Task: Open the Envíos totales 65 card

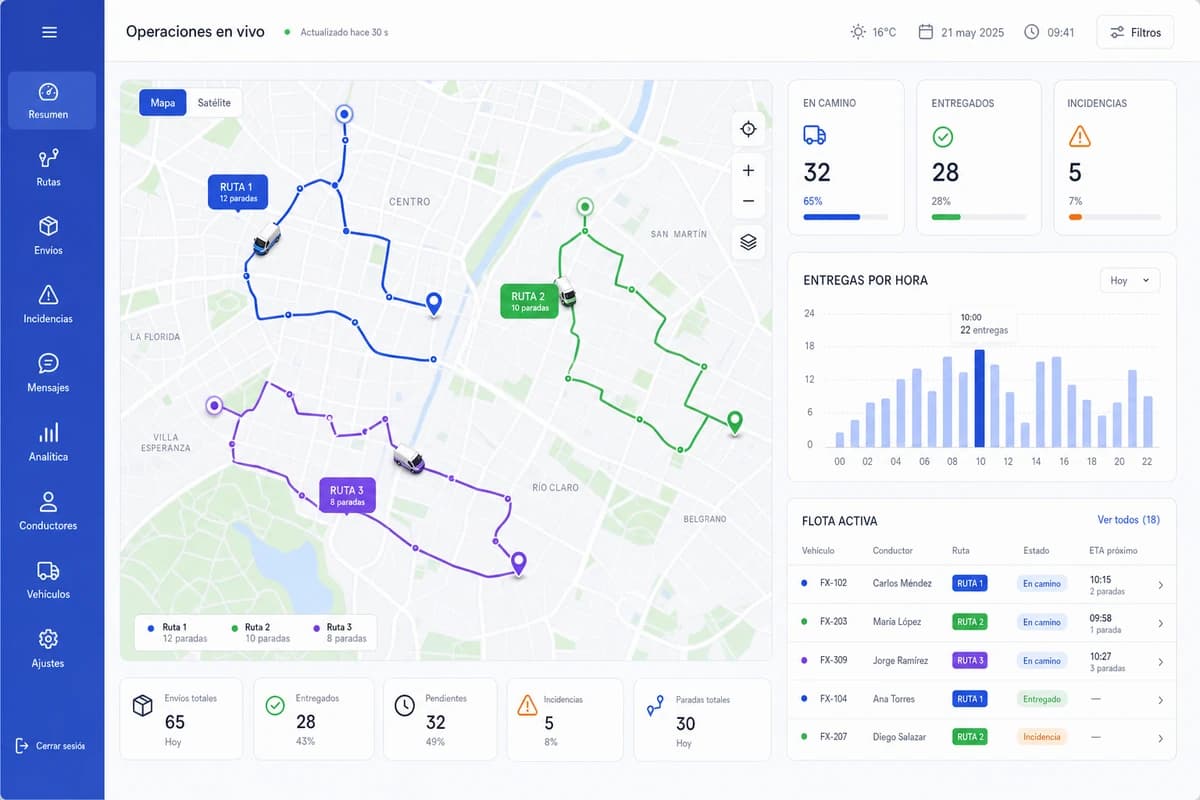Action: [181, 719]
